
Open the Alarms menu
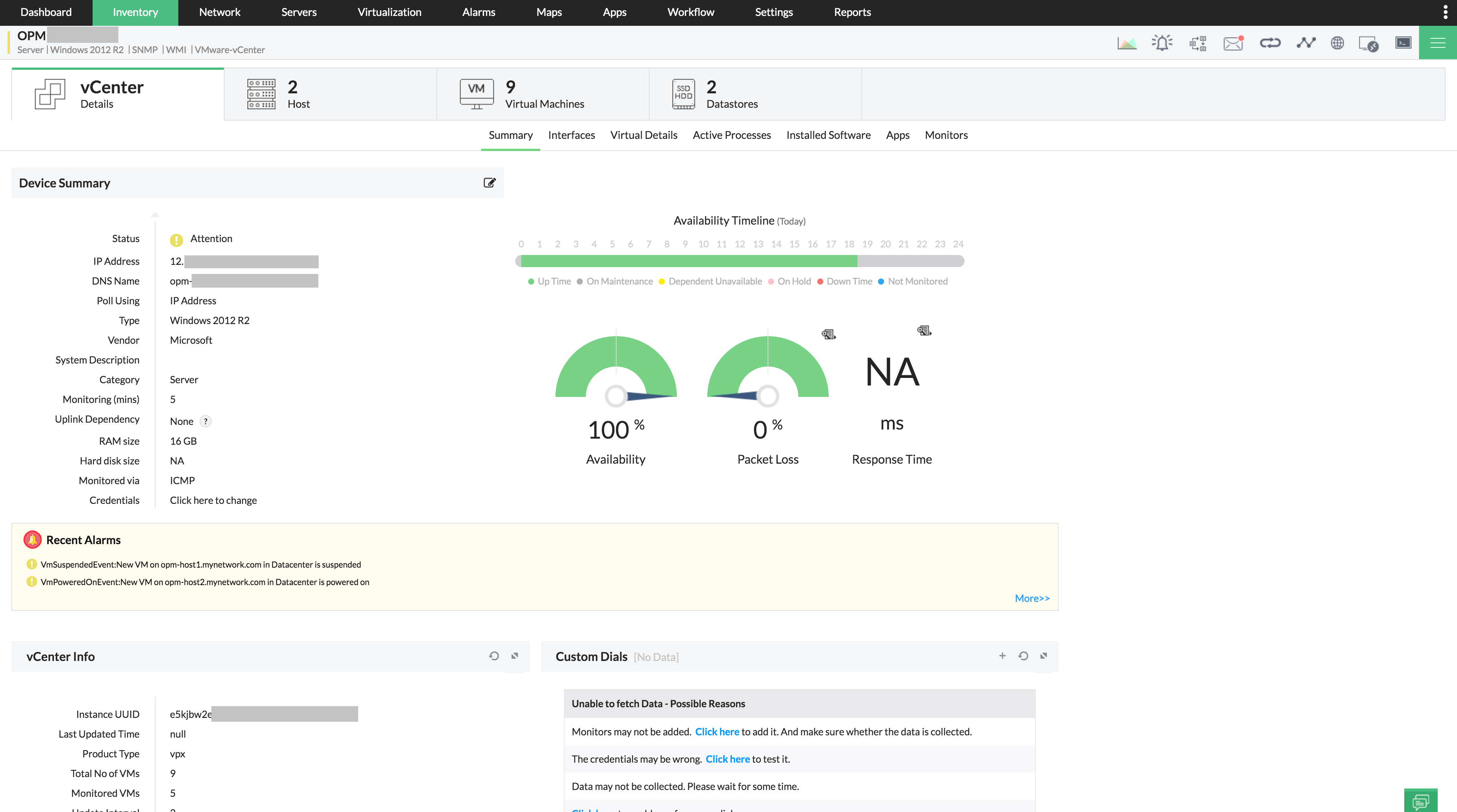point(478,13)
